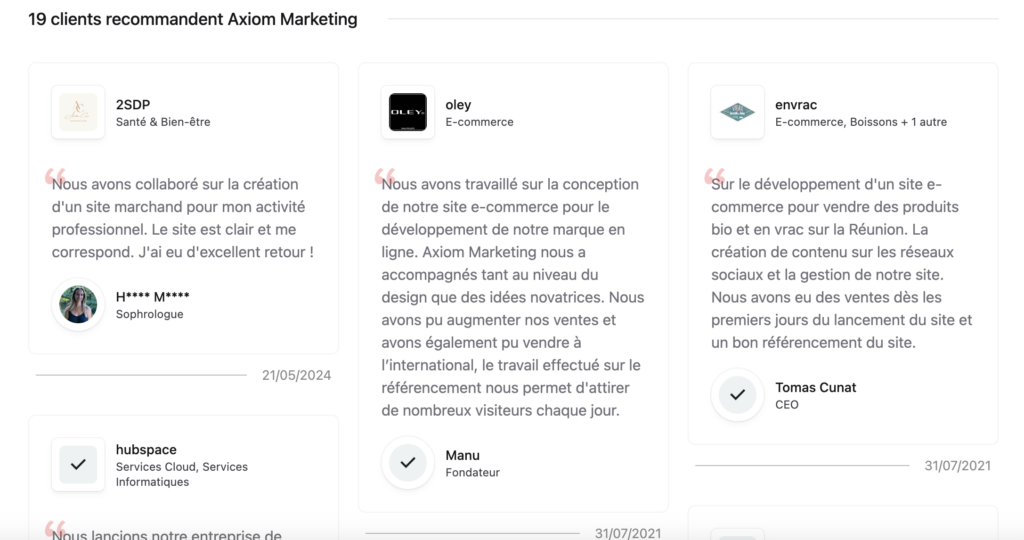Click the hubspace checkmark logo
Image resolution: width=1024 pixels, height=540 pixels.
pyautogui.click(x=78, y=464)
